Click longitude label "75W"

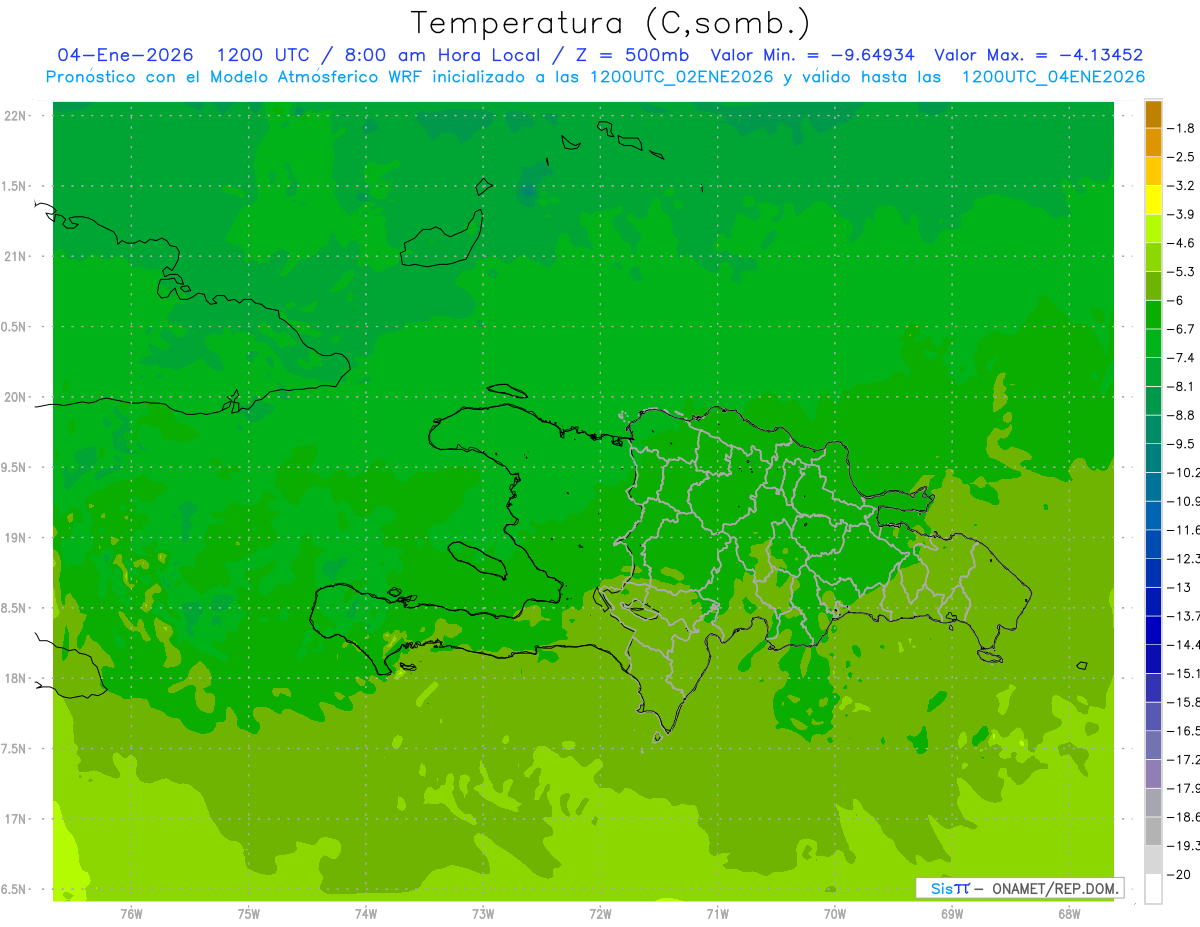[x=249, y=913]
